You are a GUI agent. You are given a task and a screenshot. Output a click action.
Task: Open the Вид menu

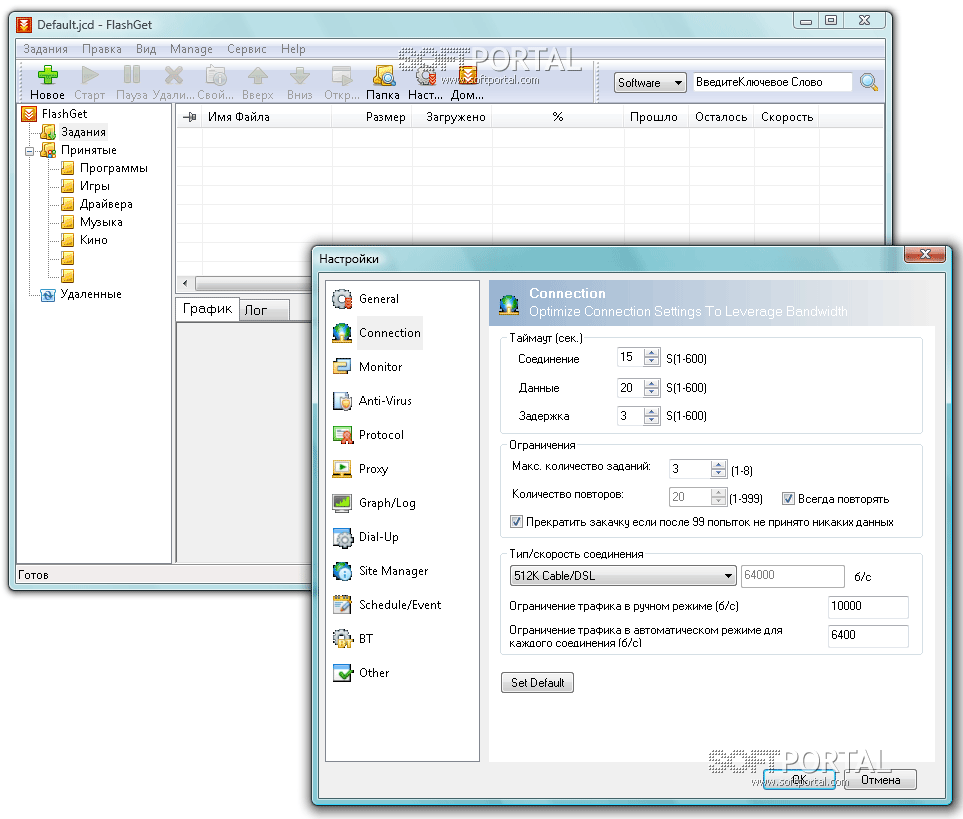[x=146, y=49]
